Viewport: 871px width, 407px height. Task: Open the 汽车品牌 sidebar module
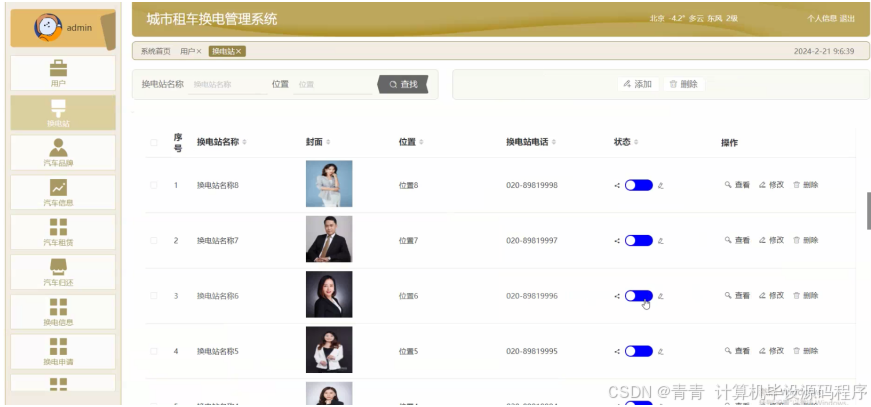(x=63, y=153)
